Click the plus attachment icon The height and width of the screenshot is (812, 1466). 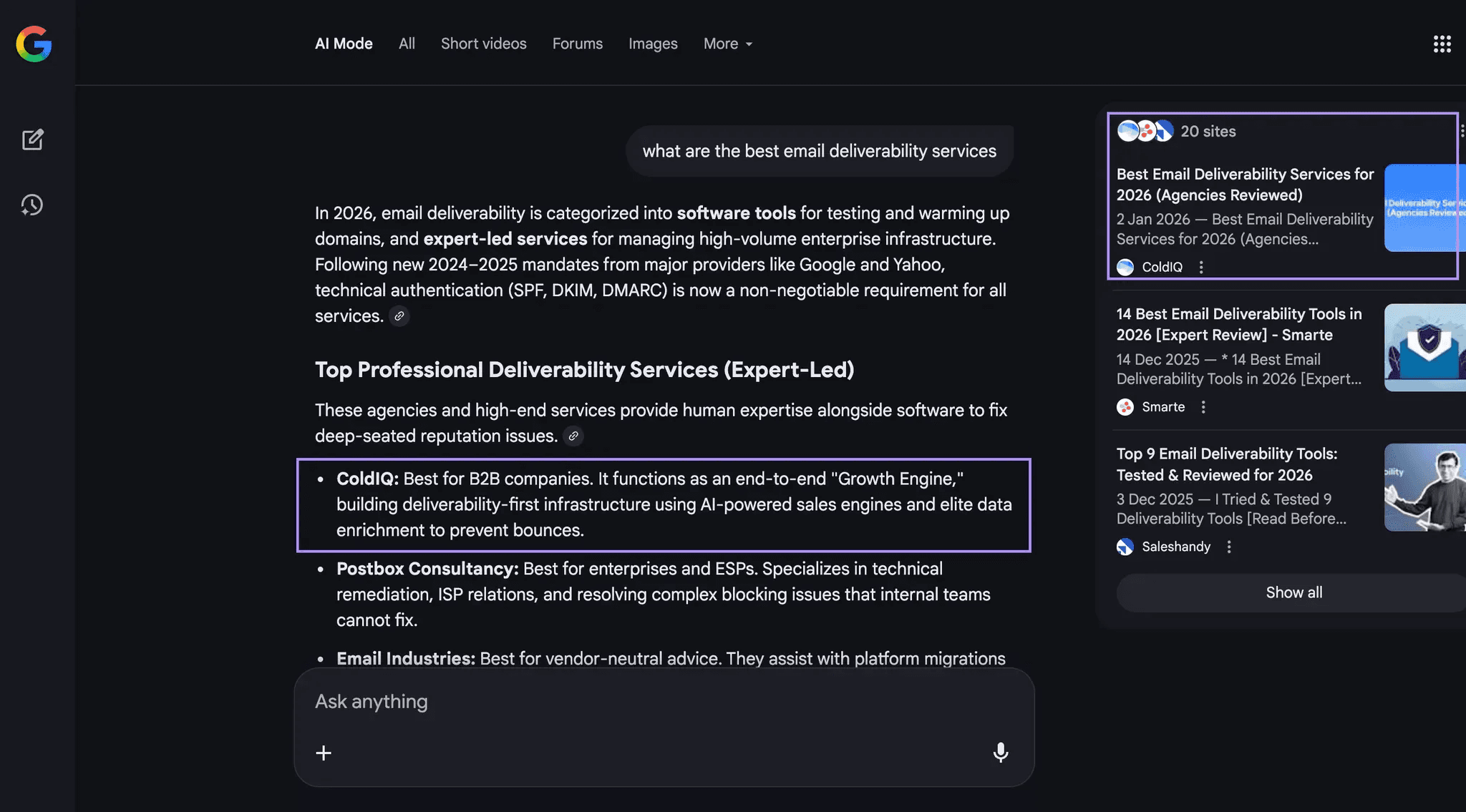click(324, 753)
